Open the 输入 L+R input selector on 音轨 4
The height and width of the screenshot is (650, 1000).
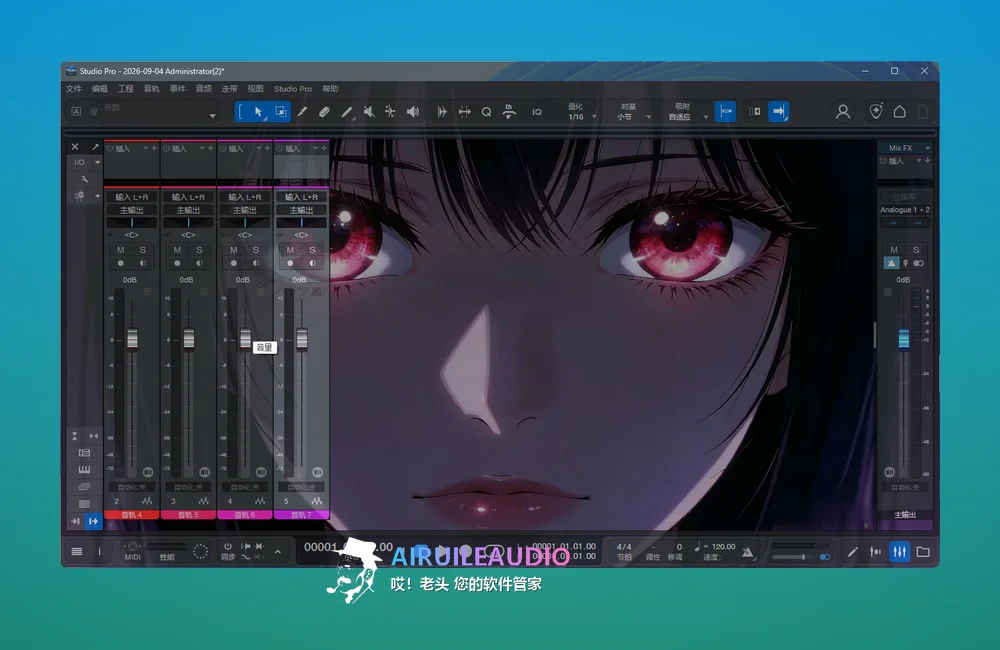(x=132, y=197)
